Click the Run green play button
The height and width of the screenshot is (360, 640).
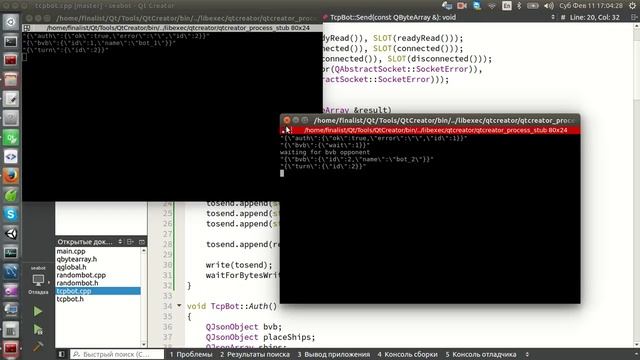(x=38, y=311)
